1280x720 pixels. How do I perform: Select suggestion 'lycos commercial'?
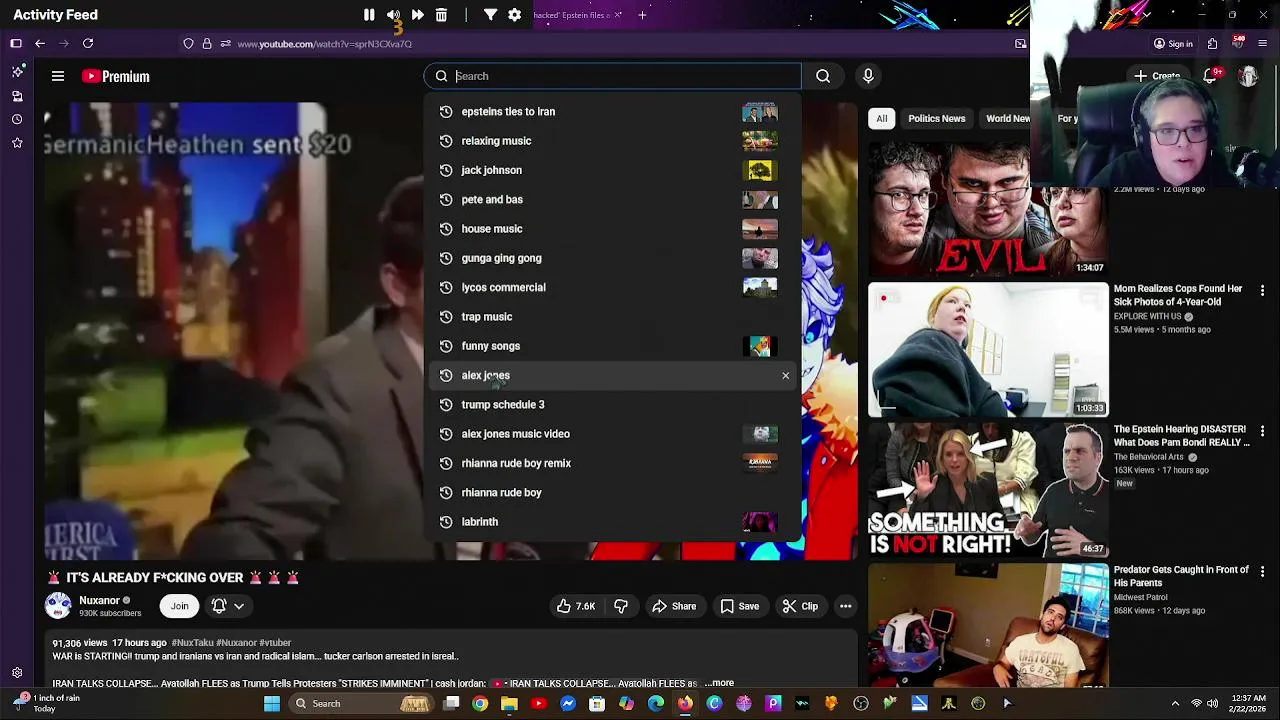tap(612, 287)
